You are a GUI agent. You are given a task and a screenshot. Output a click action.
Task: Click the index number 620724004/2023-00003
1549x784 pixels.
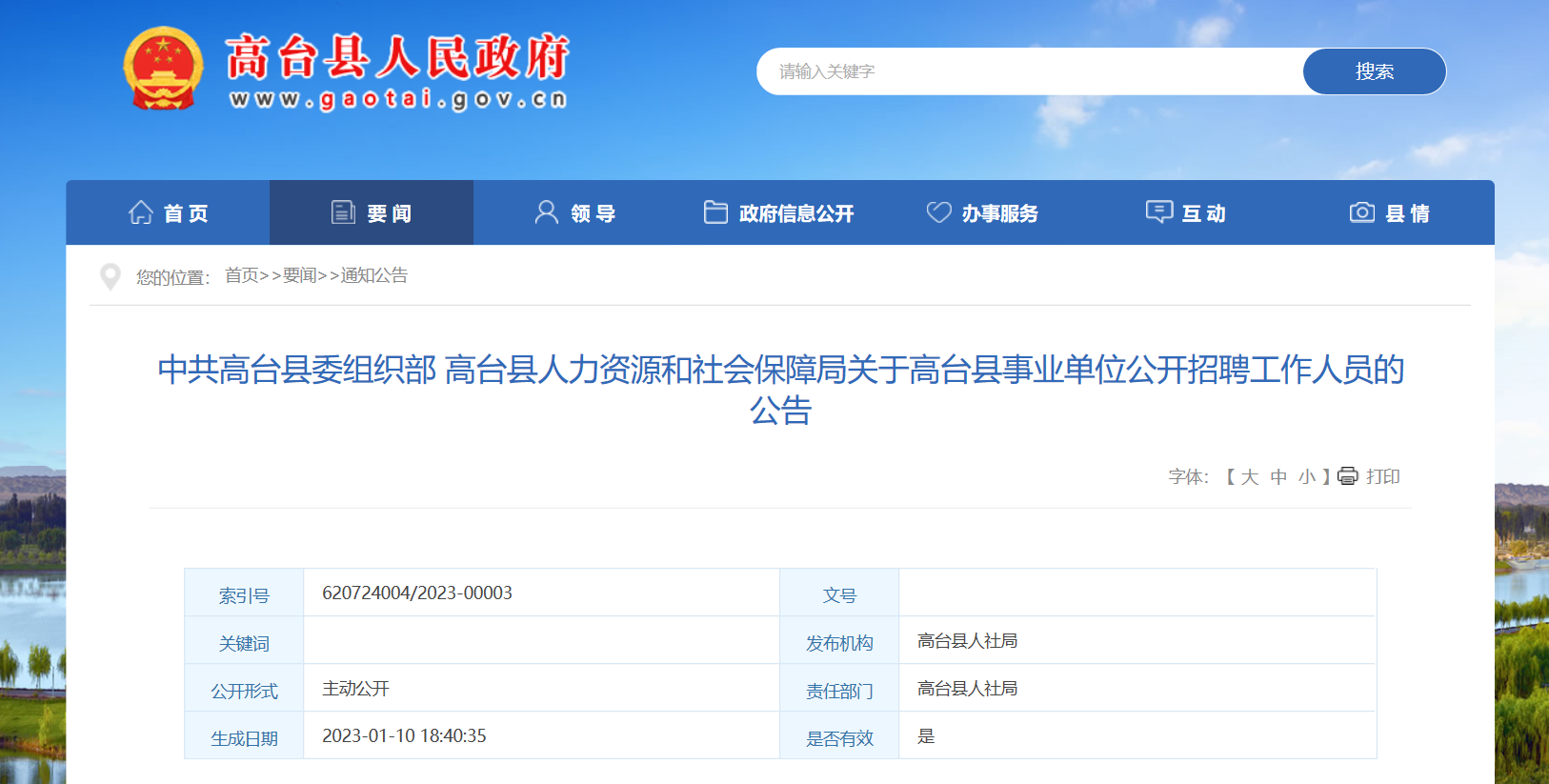417,593
